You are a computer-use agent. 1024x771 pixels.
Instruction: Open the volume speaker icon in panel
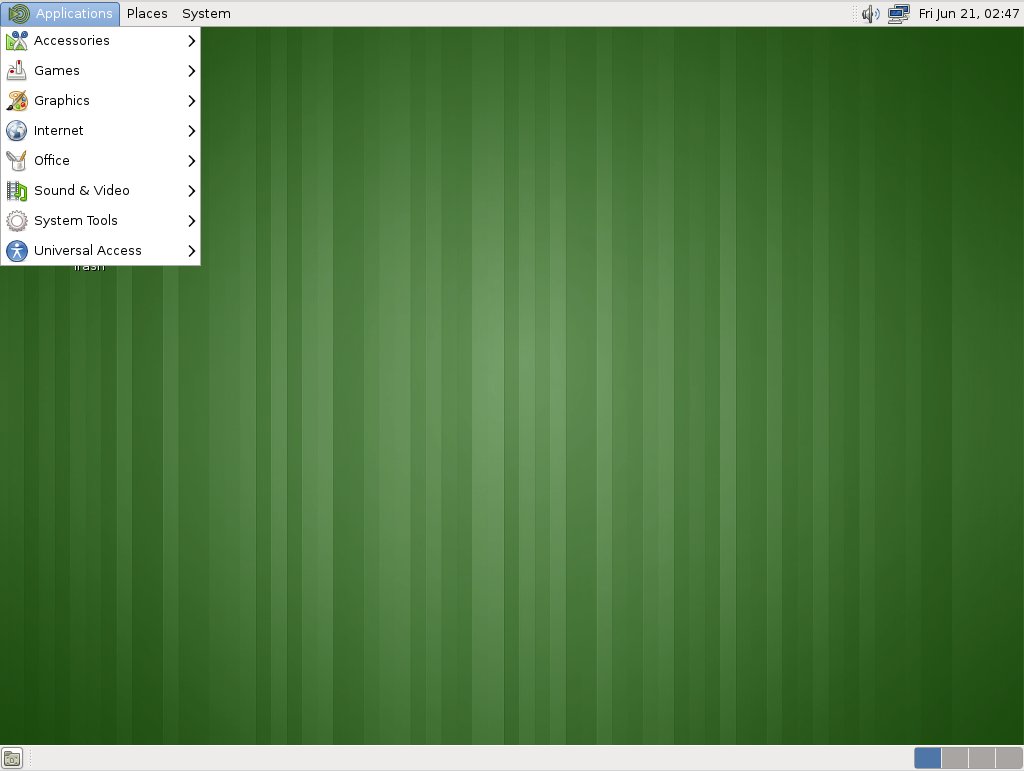870,14
